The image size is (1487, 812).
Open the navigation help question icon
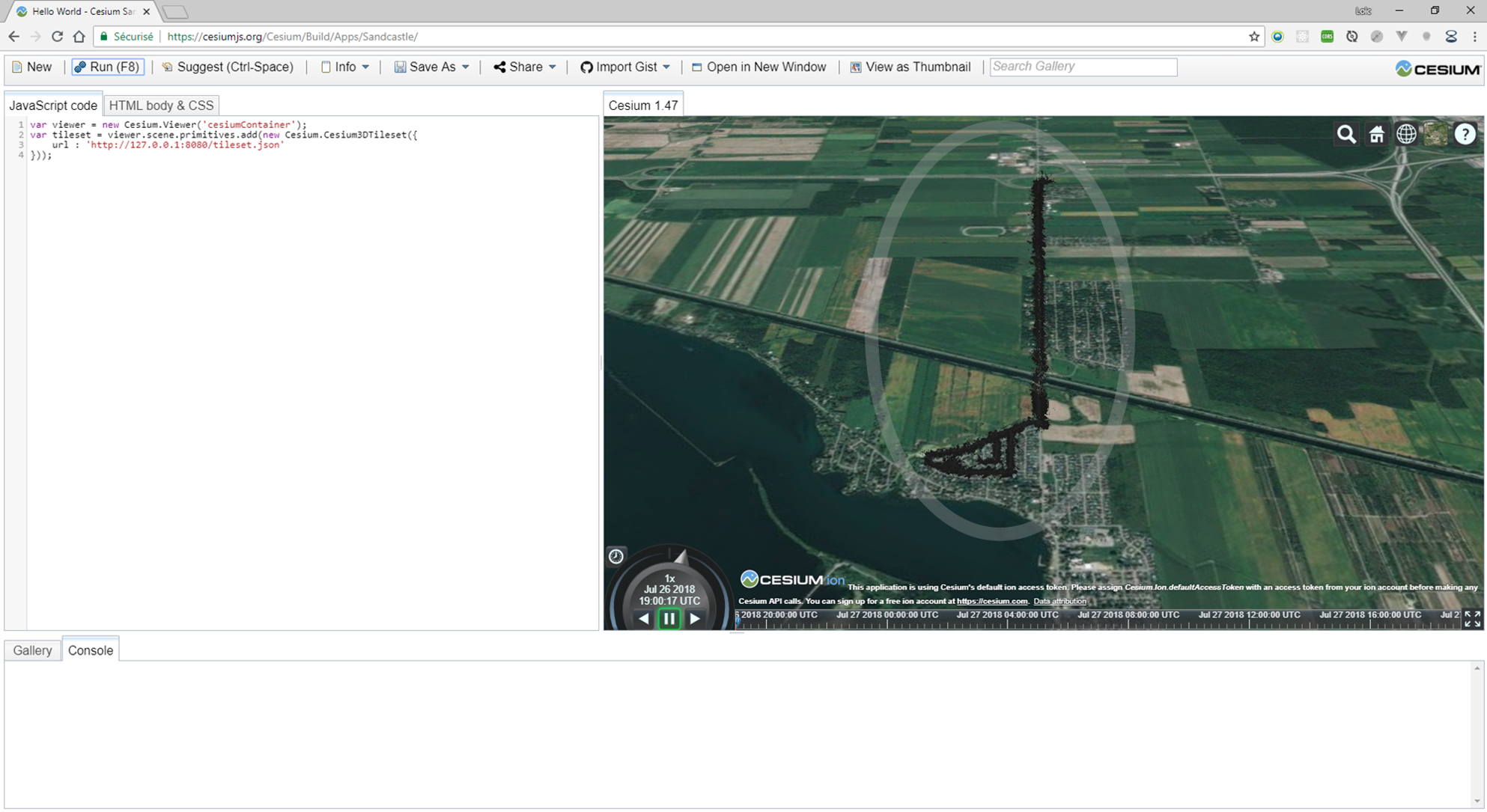pos(1465,135)
